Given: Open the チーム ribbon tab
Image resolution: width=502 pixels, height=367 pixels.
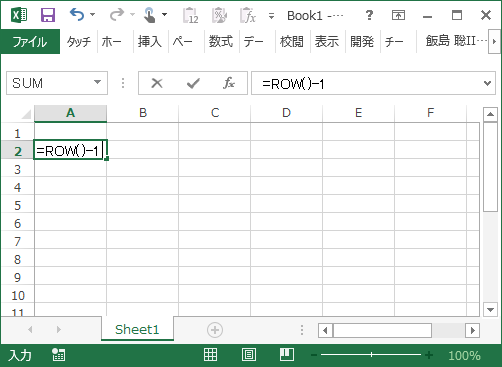Looking at the screenshot, I should [x=394, y=42].
